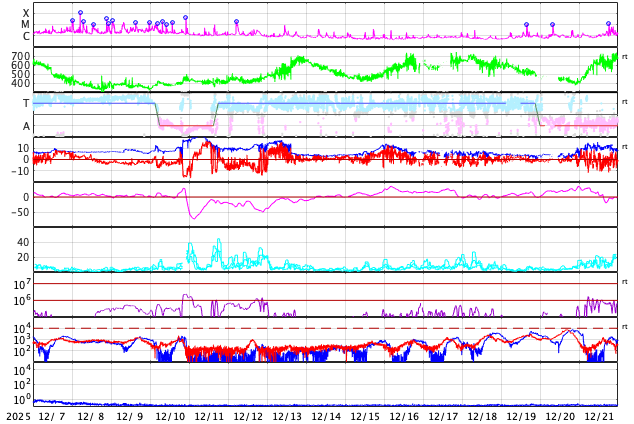Click the 2025 year label
This screenshot has width=634, height=424.
click(17, 416)
